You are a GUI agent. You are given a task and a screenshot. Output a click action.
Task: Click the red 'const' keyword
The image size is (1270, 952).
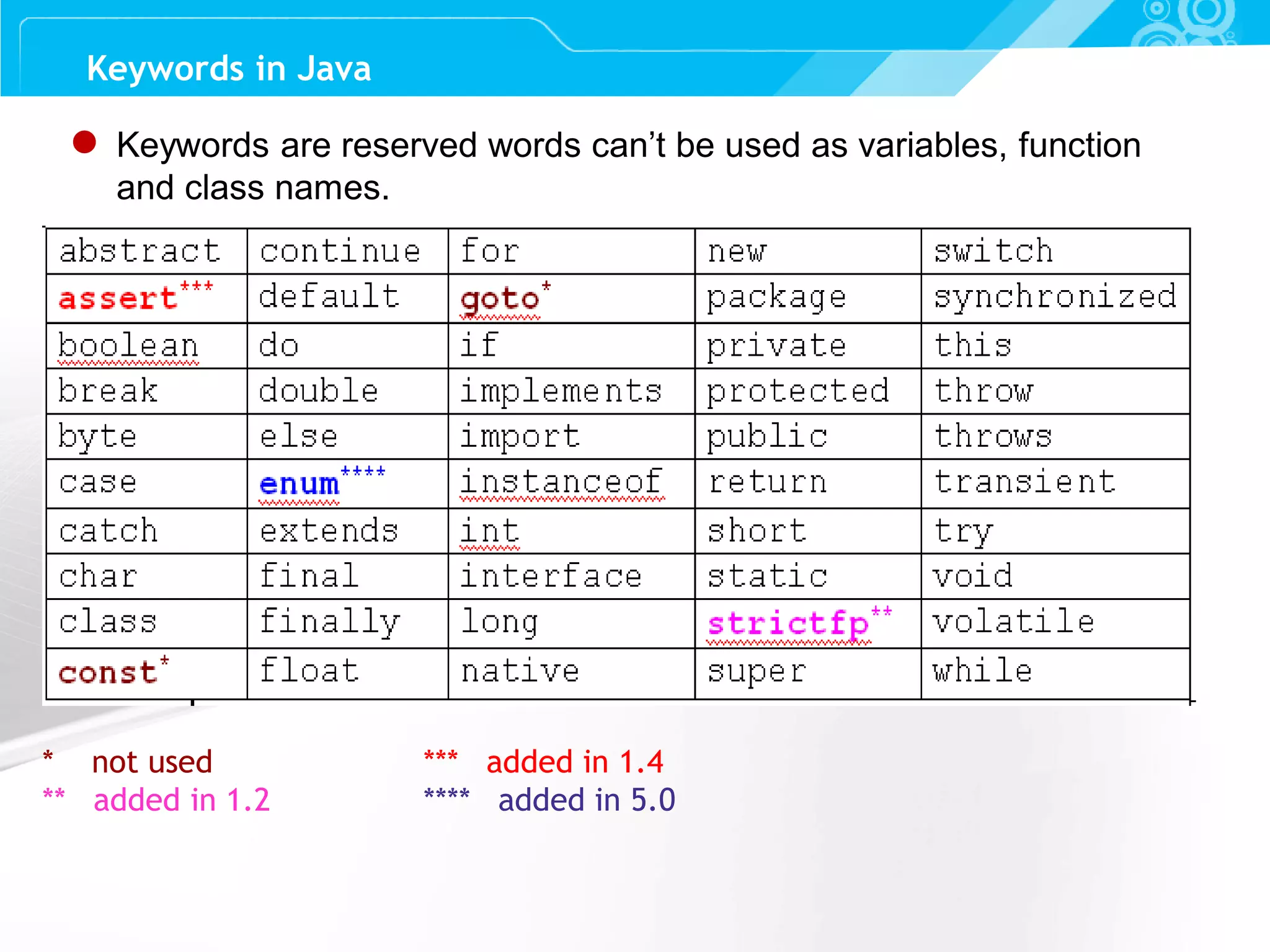[108, 673]
